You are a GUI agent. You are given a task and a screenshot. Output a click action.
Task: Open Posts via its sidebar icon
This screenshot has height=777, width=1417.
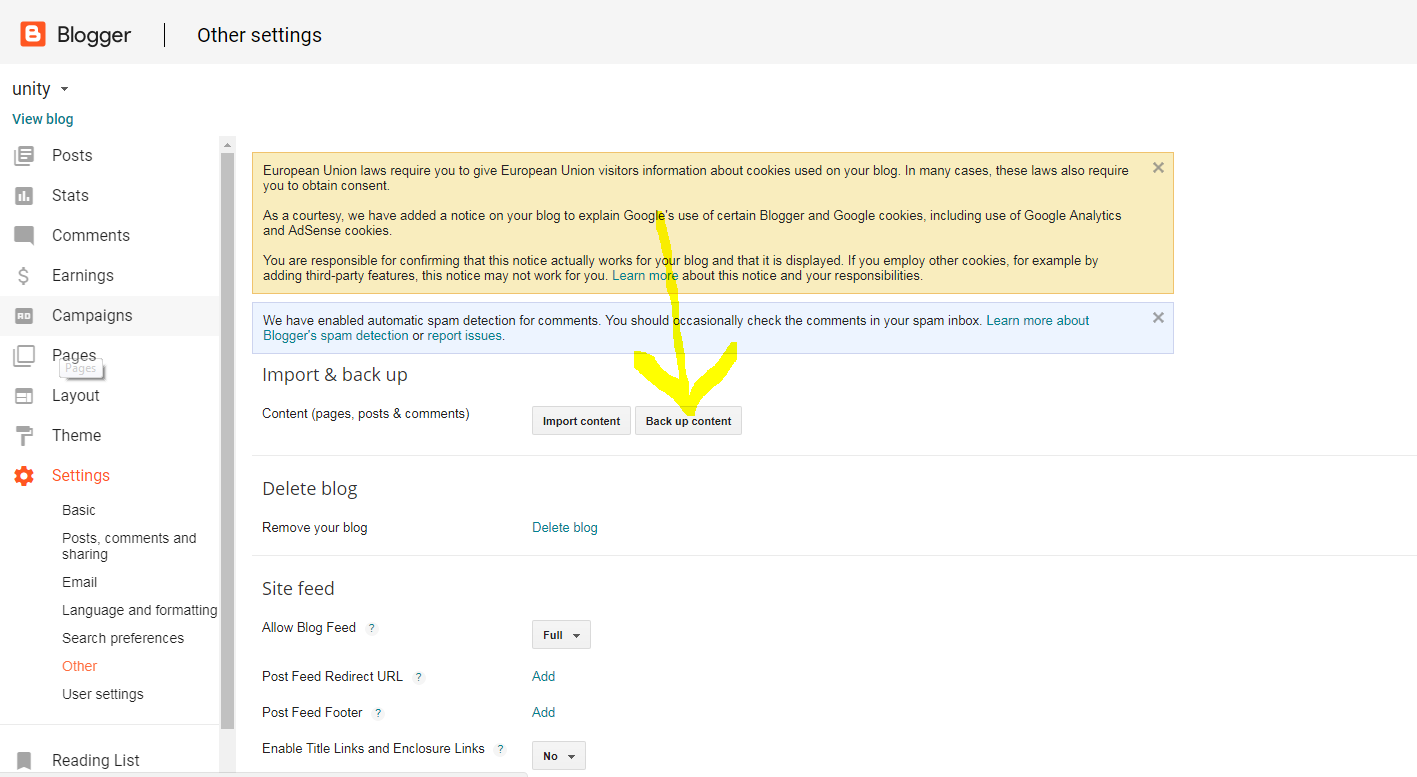click(x=24, y=156)
